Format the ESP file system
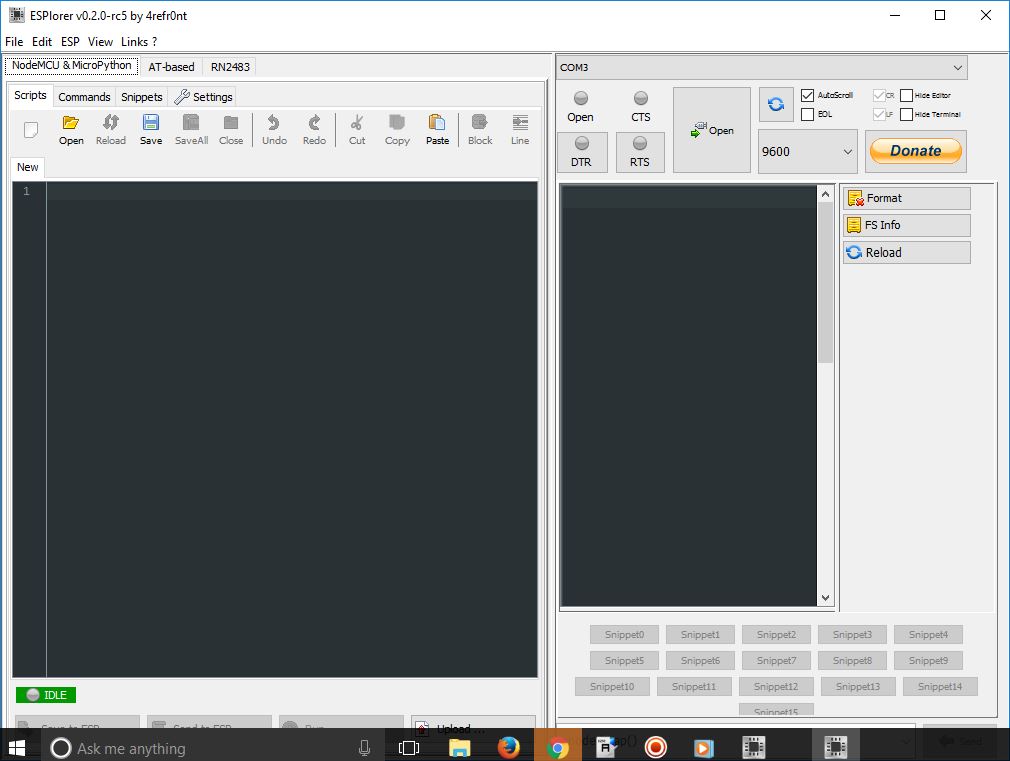Screen dimensions: 1010x761 pos(906,198)
